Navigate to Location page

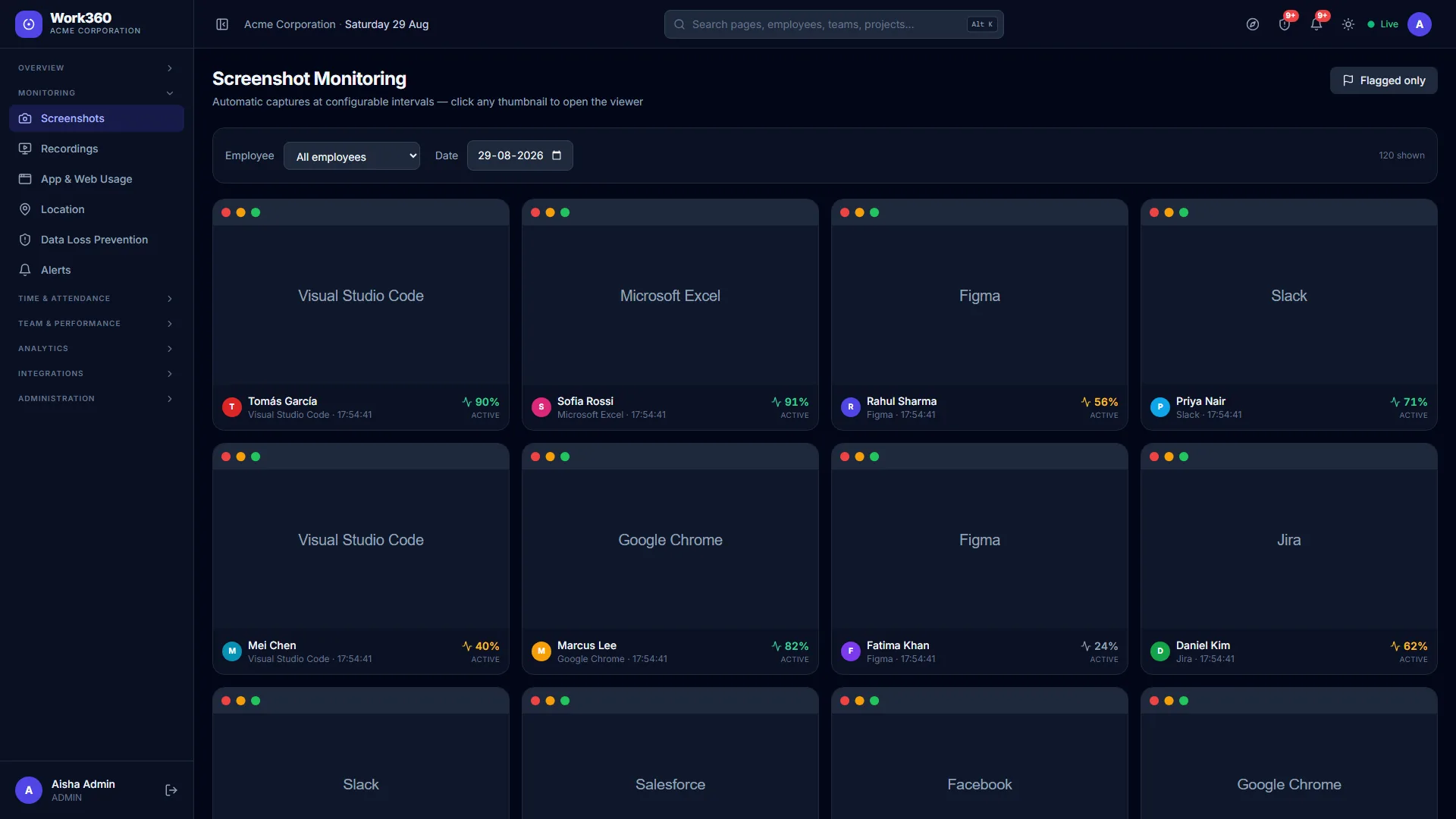coord(96,209)
